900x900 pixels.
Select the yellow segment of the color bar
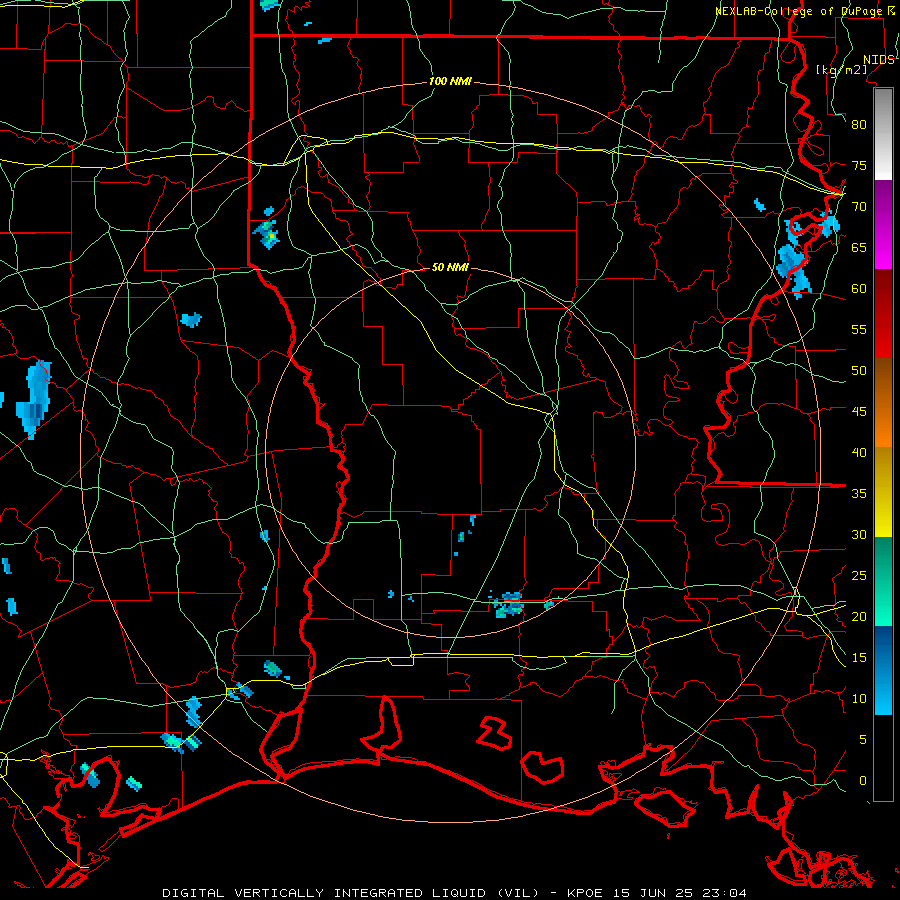click(x=883, y=492)
